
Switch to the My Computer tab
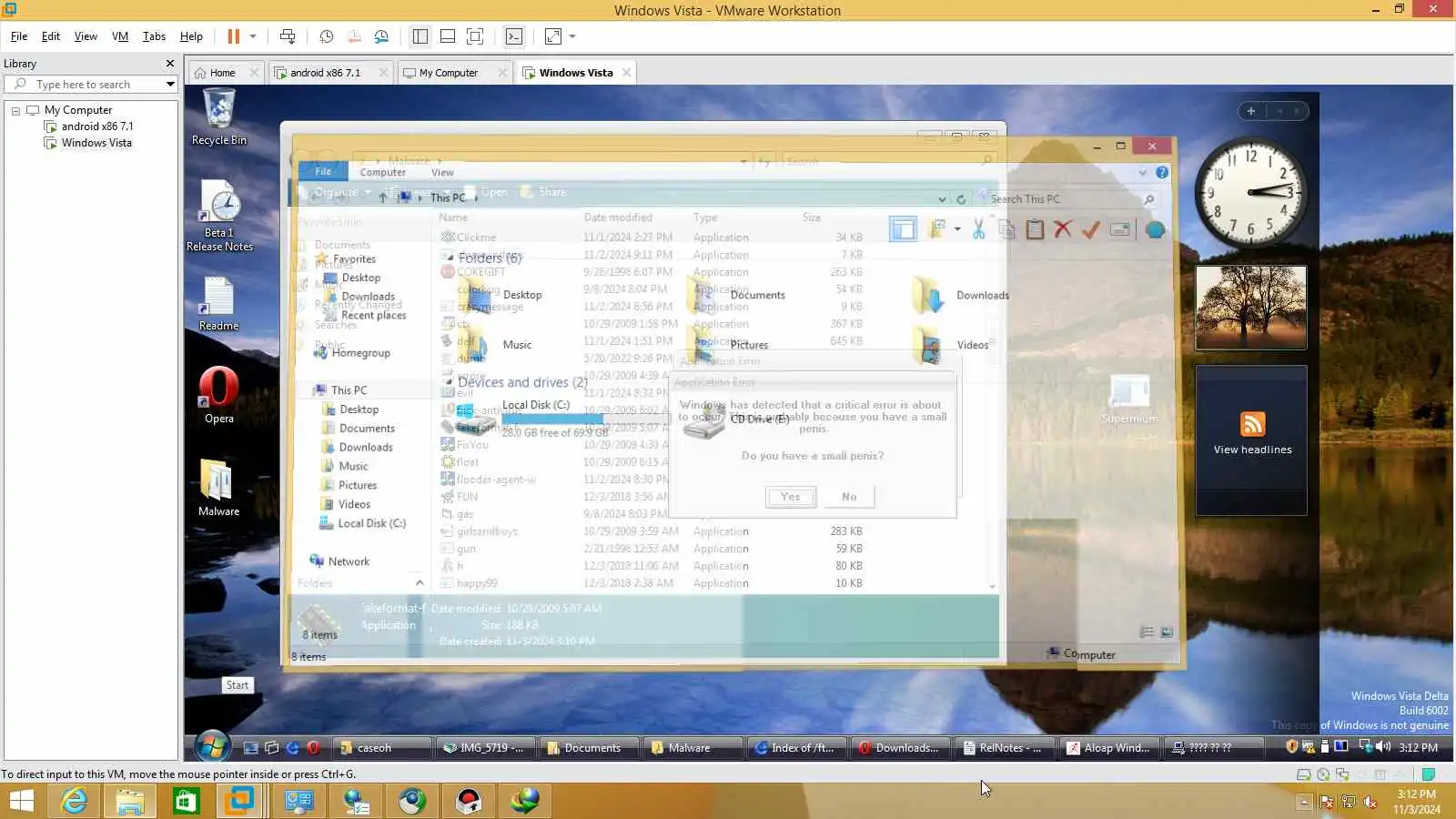pyautogui.click(x=449, y=73)
